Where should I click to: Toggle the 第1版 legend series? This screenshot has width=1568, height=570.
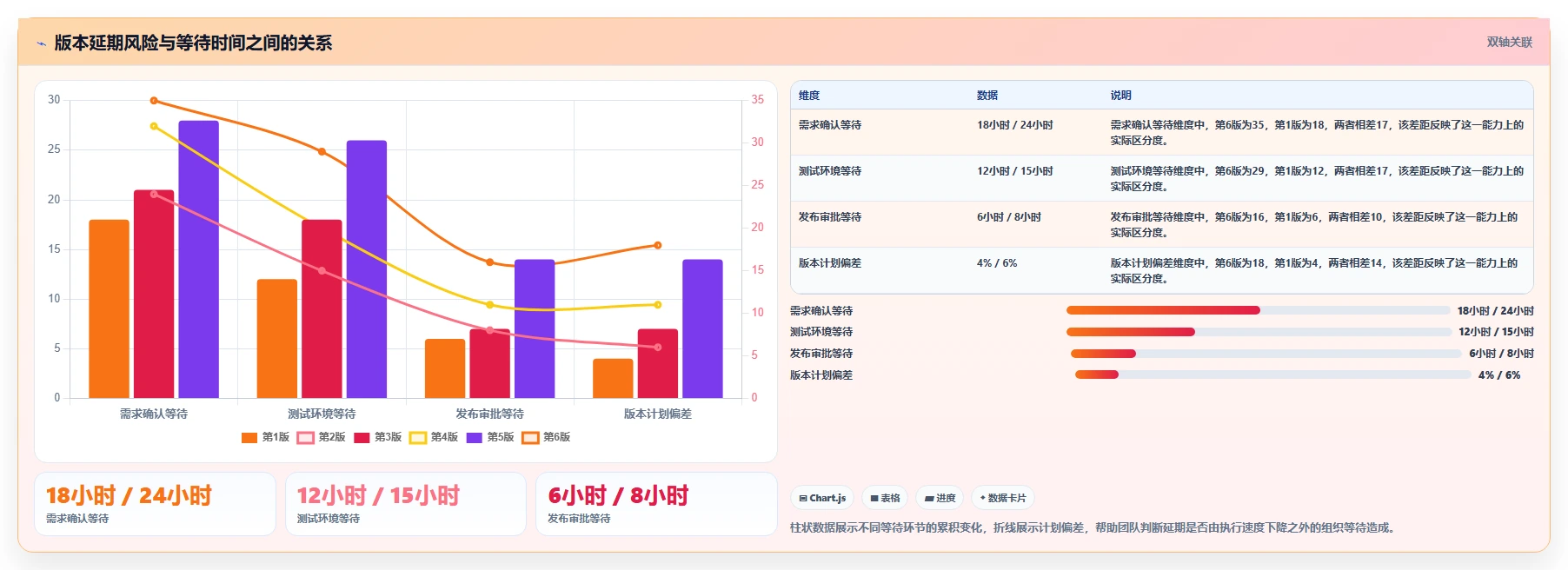(x=266, y=437)
